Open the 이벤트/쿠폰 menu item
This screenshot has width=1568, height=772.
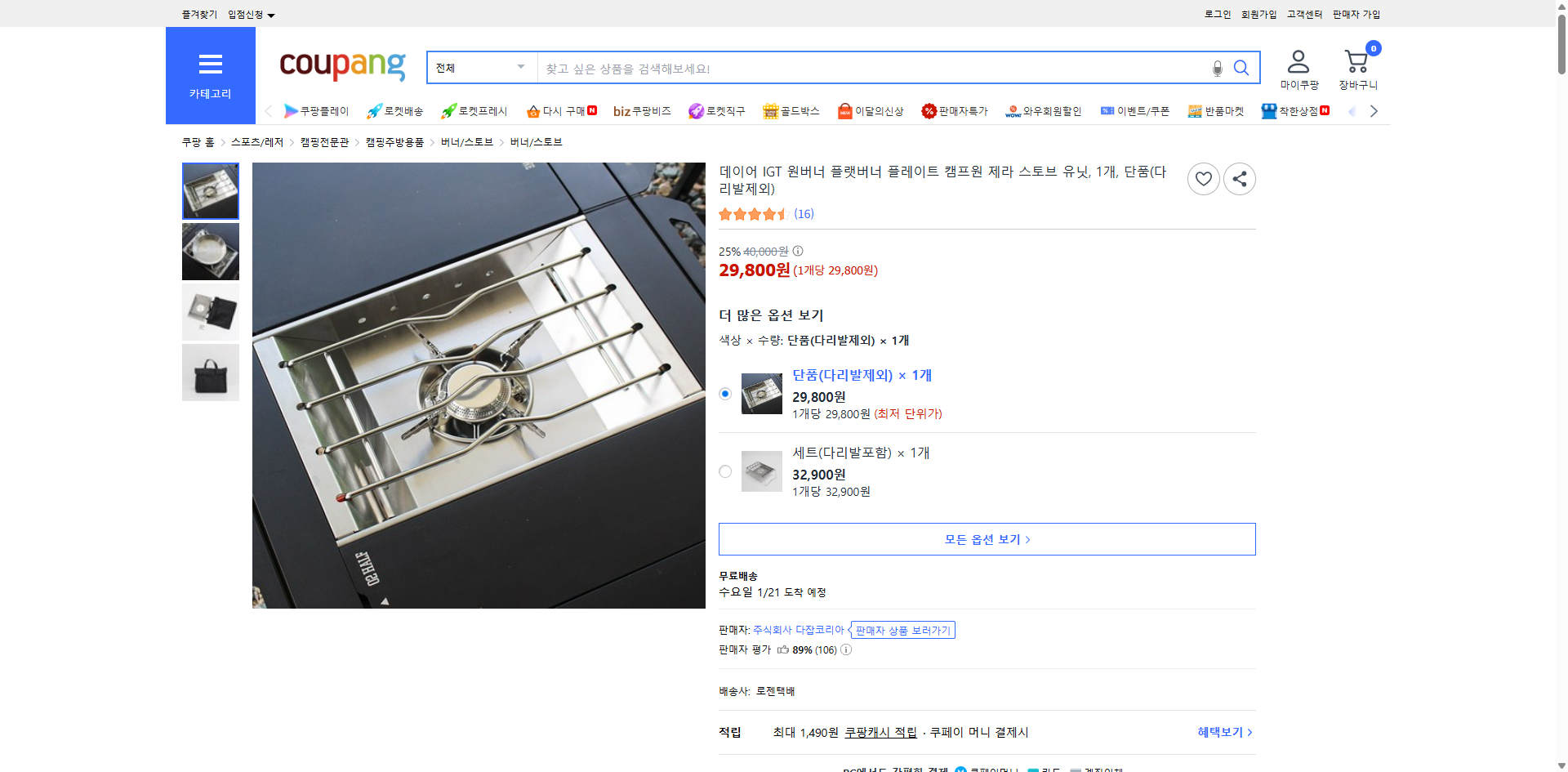click(x=1134, y=110)
